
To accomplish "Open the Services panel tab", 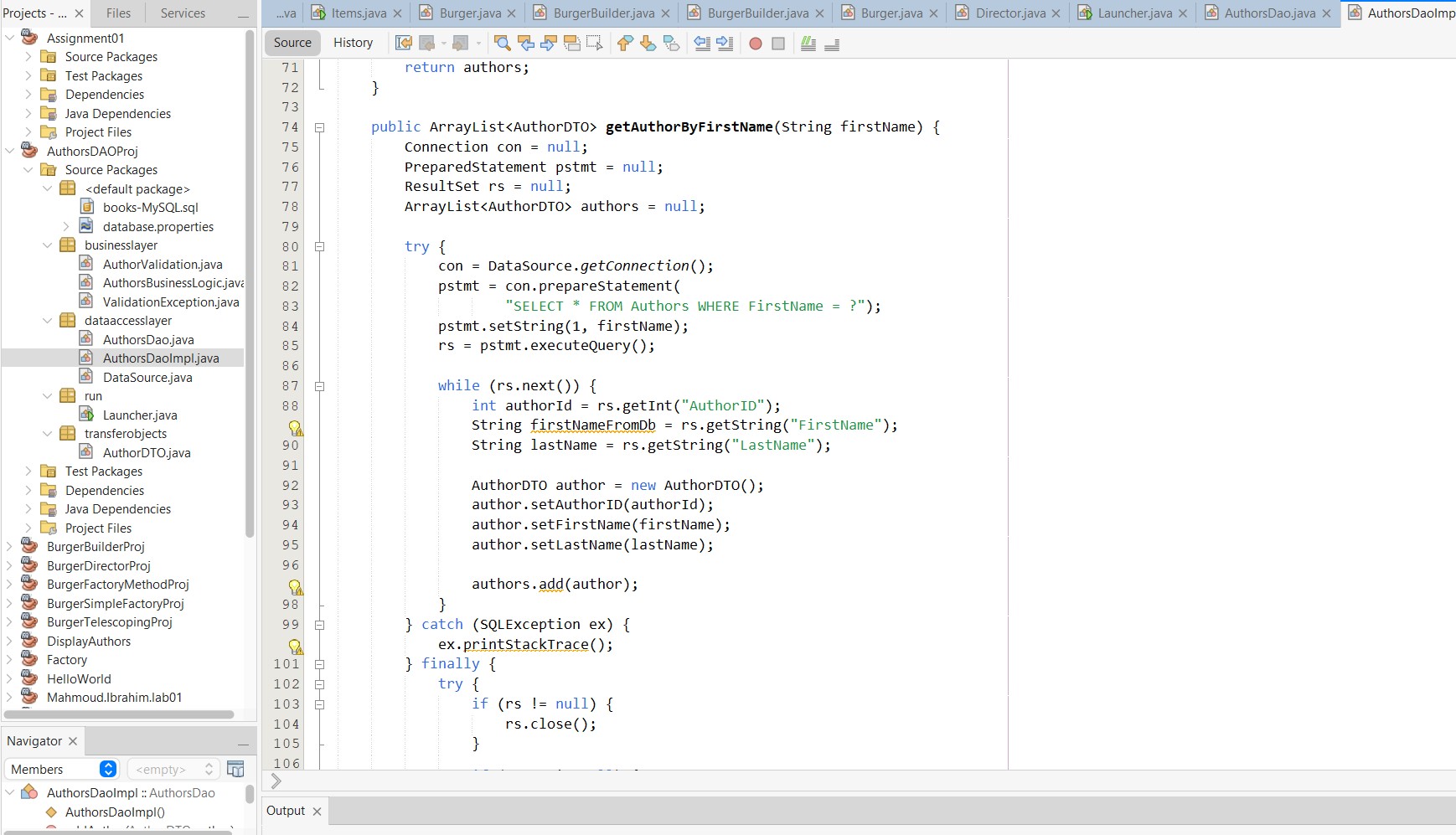I will click(183, 13).
